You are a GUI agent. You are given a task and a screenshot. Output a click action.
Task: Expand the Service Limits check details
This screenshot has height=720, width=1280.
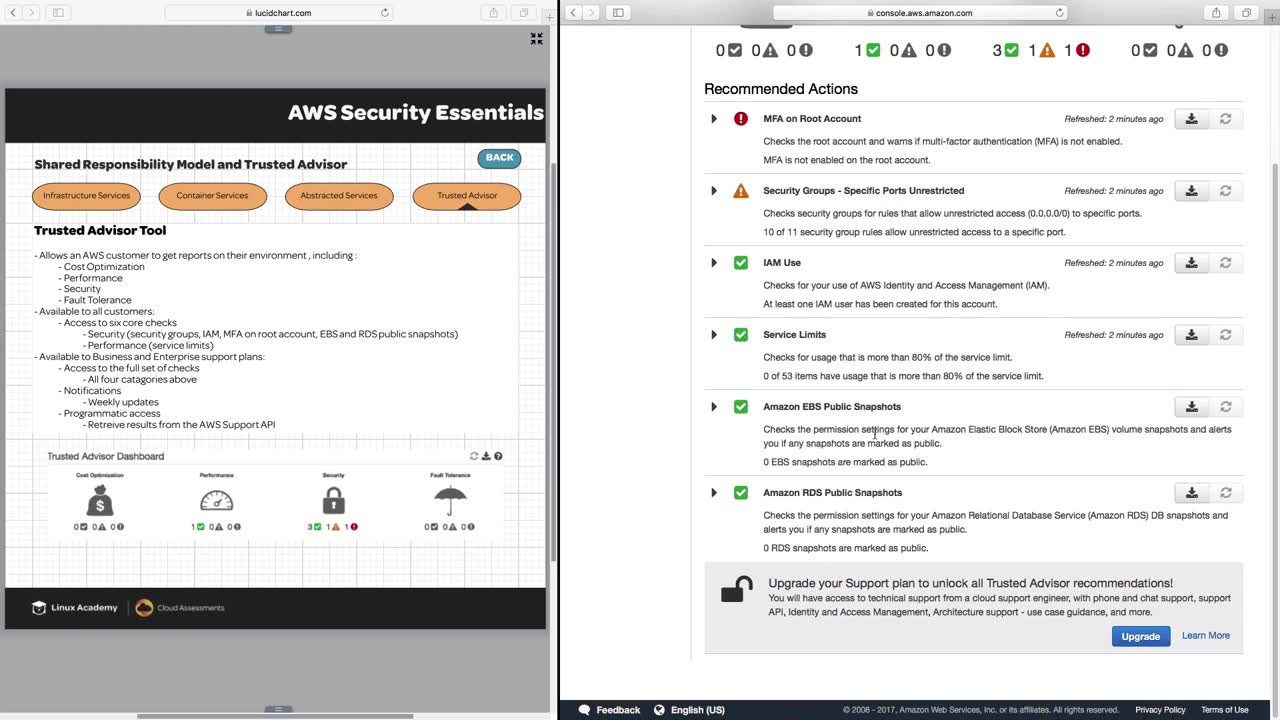(714, 335)
